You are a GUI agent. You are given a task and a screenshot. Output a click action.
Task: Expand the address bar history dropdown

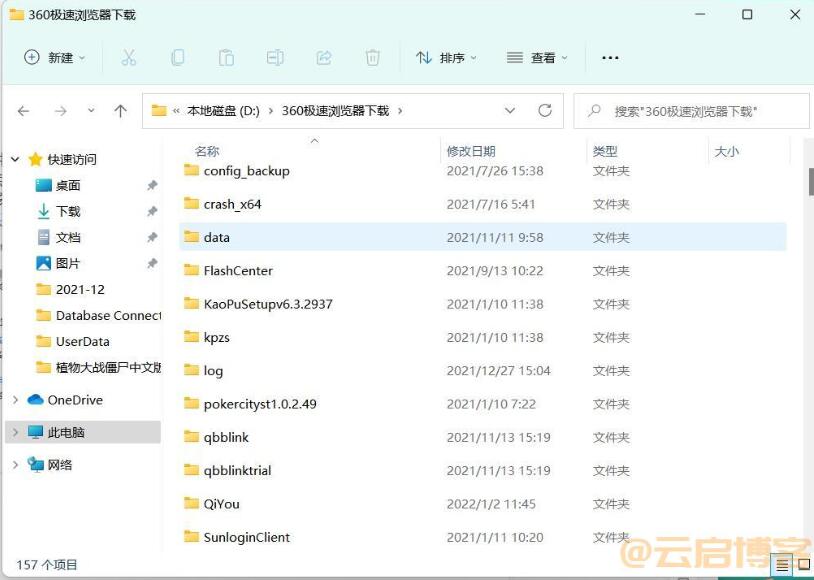510,111
